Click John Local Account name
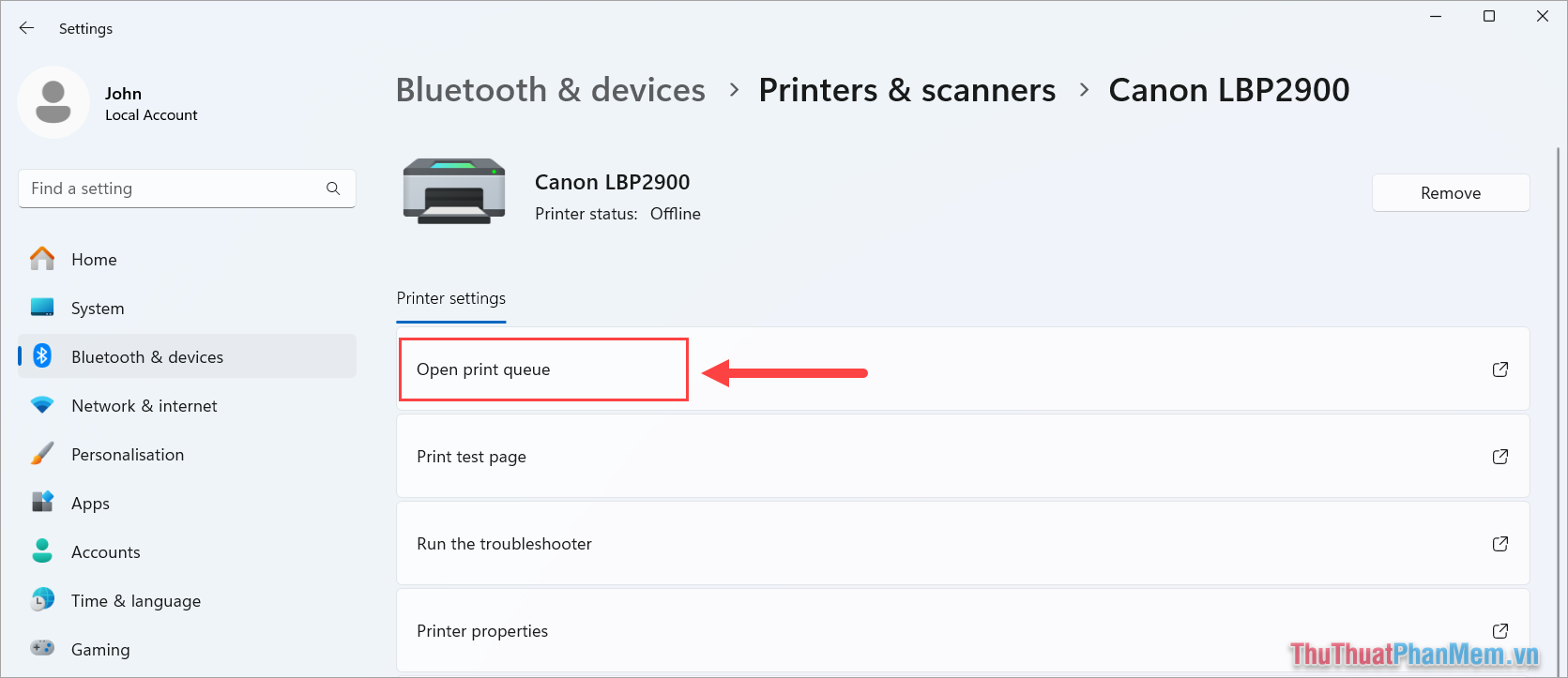1568x678 pixels. (151, 103)
